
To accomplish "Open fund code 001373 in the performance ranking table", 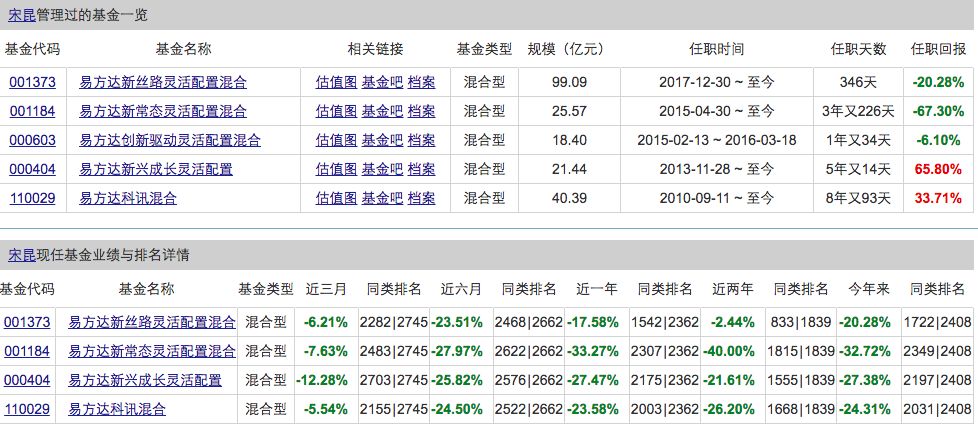I will [27, 322].
